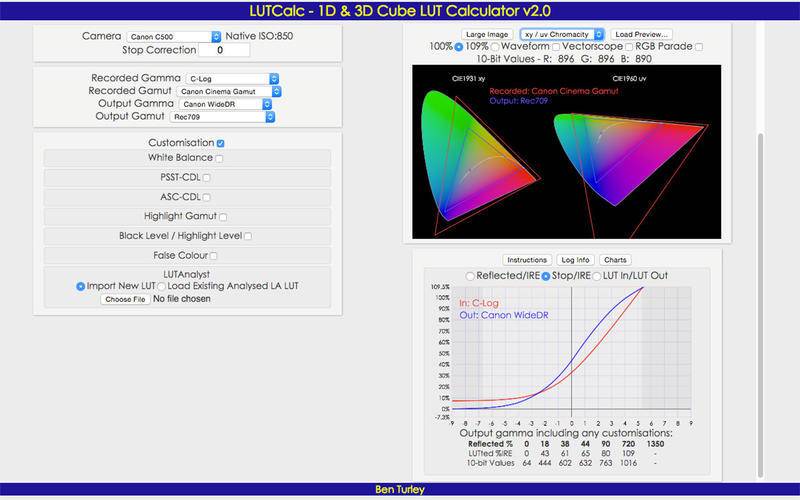The image size is (800, 500).
Task: Click the 10-Bit Values RGB readout
Action: point(564,59)
